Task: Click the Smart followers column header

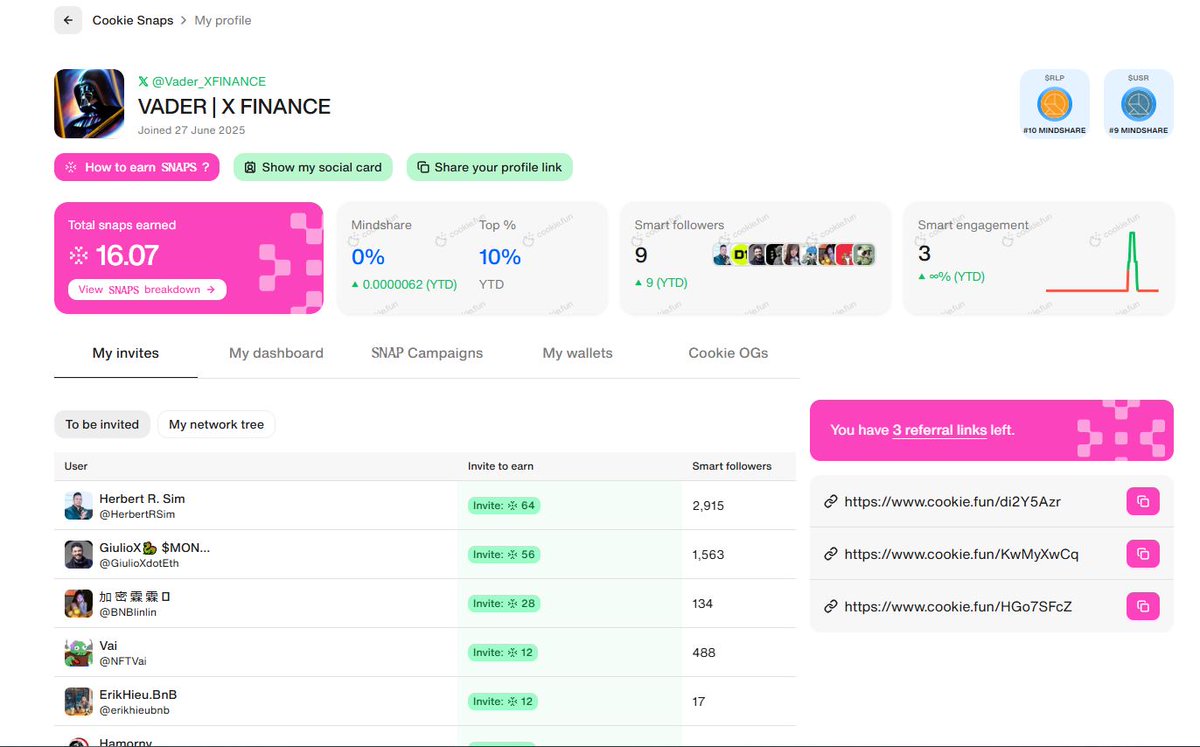Action: (732, 466)
